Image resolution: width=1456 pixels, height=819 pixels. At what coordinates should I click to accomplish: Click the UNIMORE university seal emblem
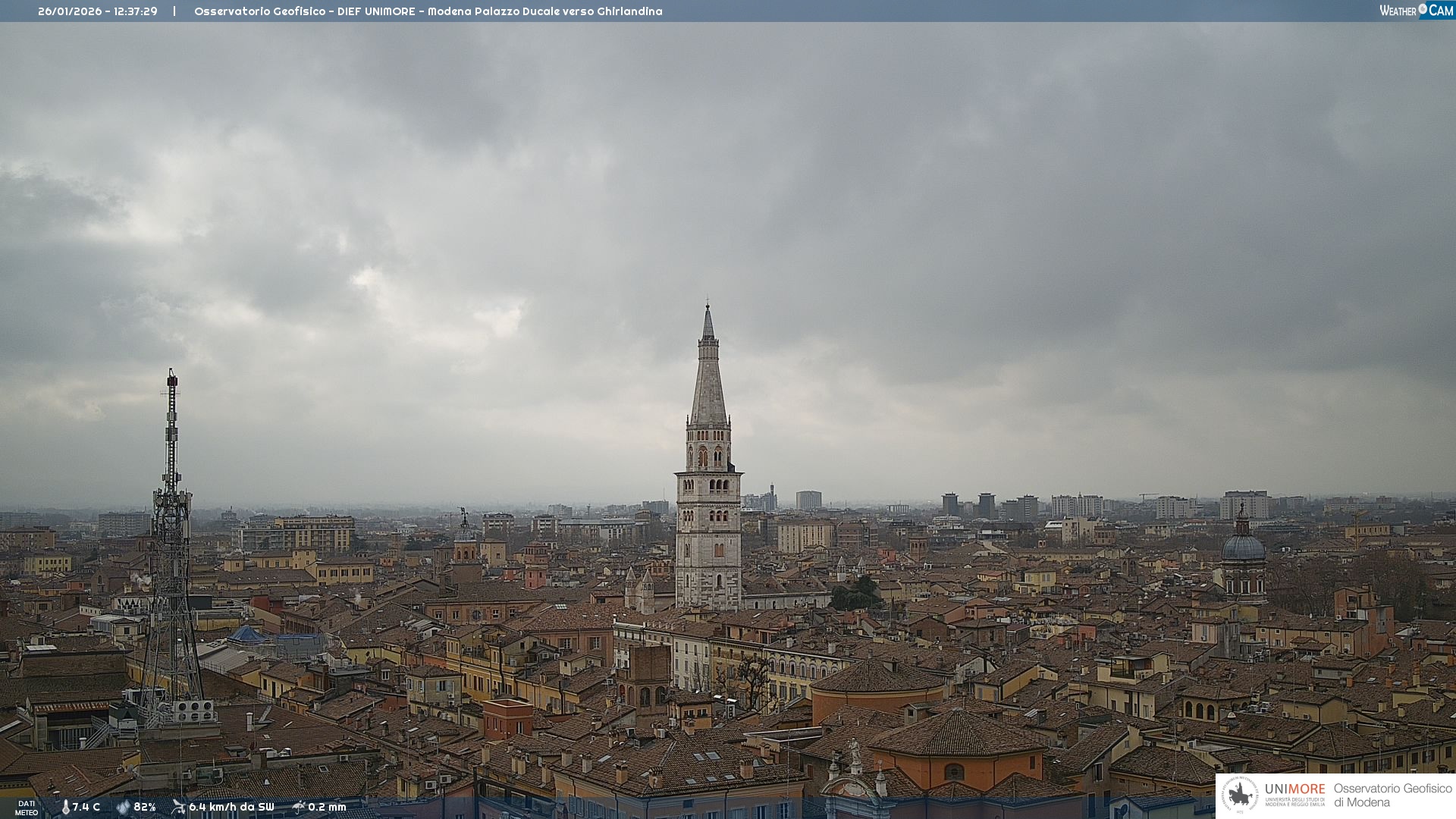(x=1240, y=795)
